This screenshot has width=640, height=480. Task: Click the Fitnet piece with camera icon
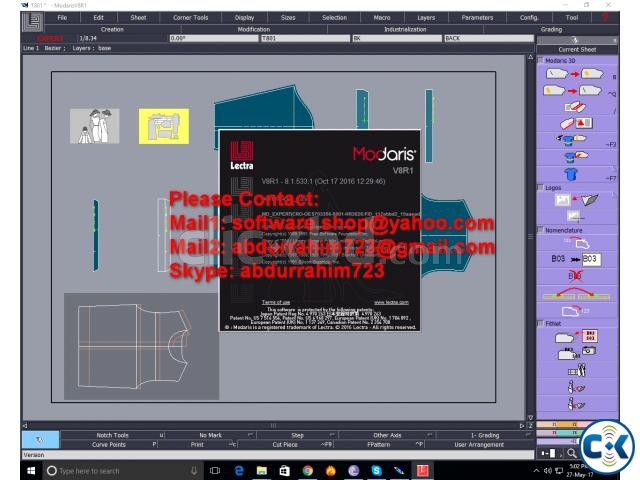point(576,353)
